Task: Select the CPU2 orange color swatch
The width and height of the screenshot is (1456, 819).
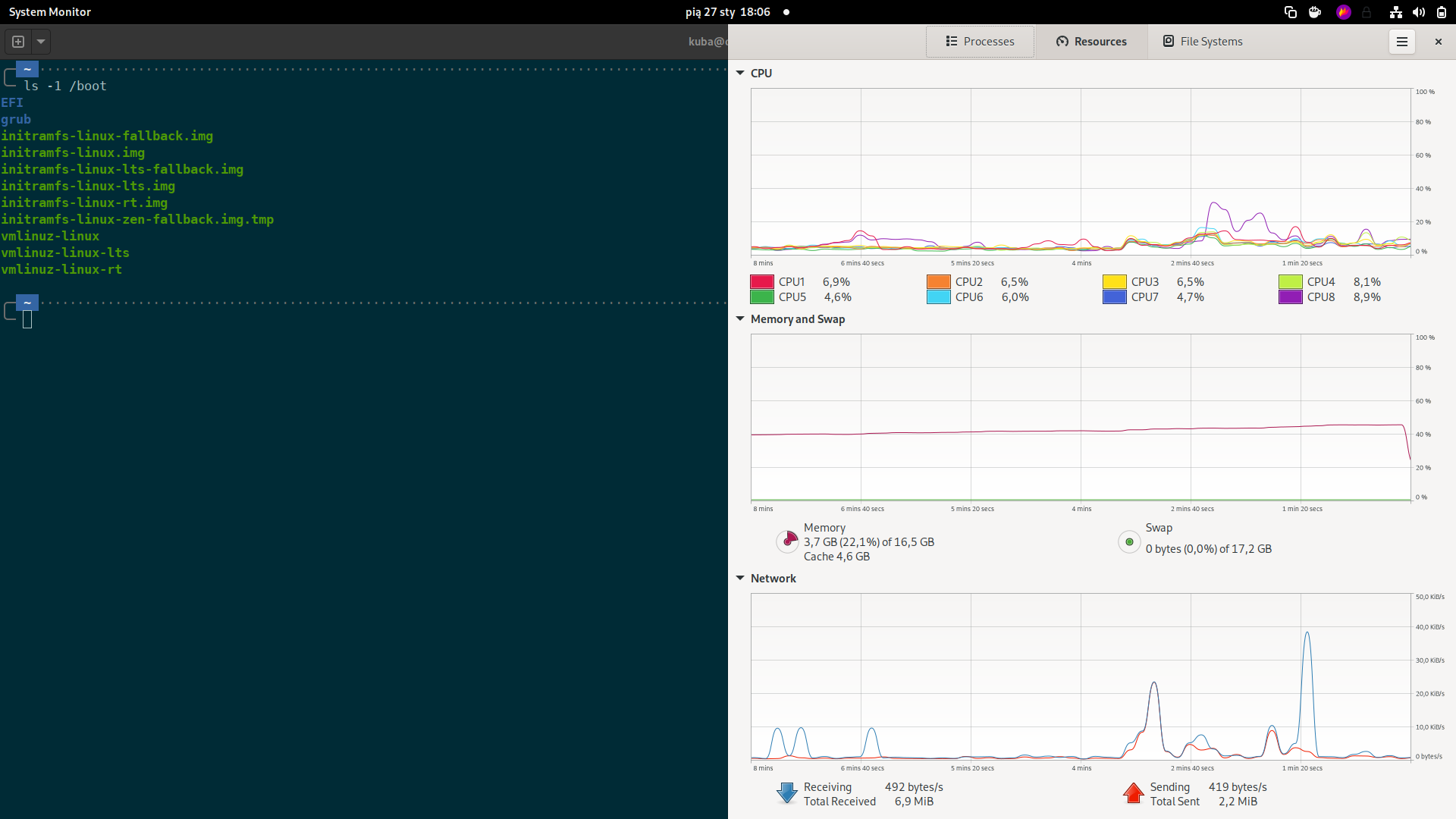Action: 940,281
